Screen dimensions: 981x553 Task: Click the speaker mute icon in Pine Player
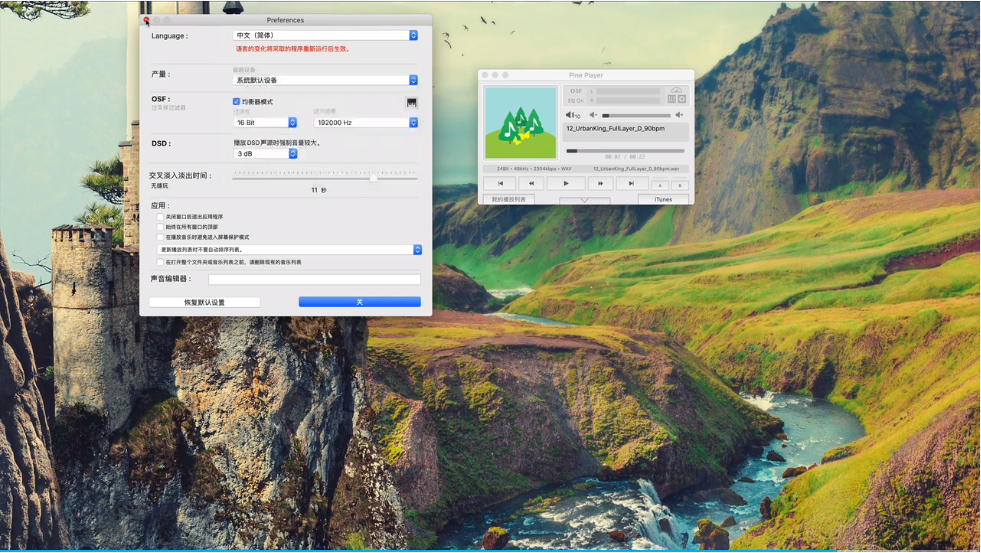572,115
